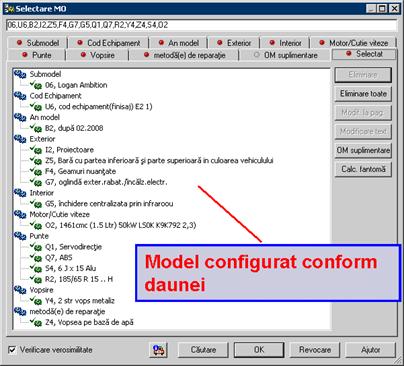Image resolution: width=404 pixels, height=366 pixels.
Task: Click the checkmark icon beside B2, după 02.2008
Action: [x=36, y=128]
